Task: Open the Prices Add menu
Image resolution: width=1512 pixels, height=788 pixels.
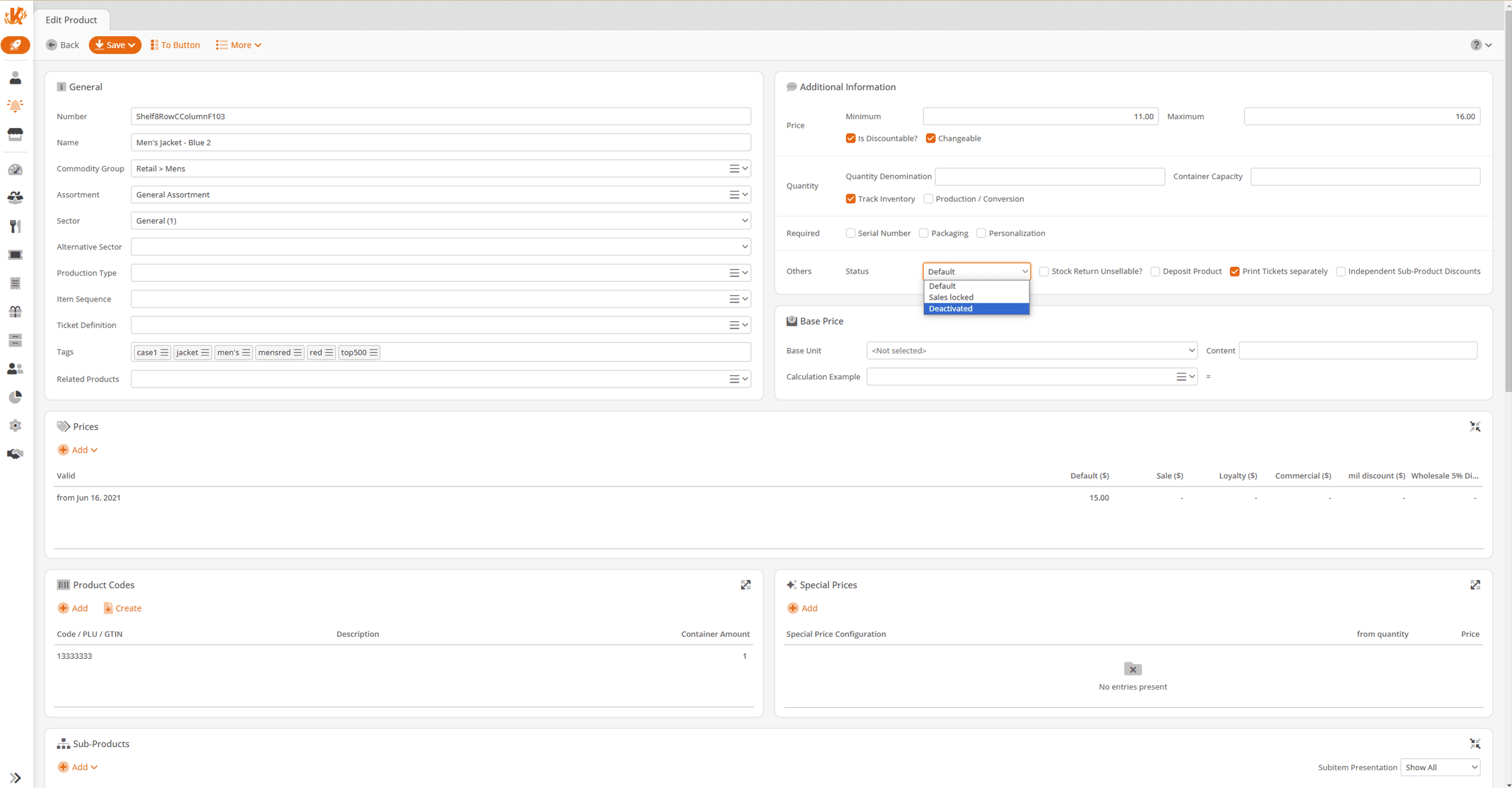Action: point(78,450)
